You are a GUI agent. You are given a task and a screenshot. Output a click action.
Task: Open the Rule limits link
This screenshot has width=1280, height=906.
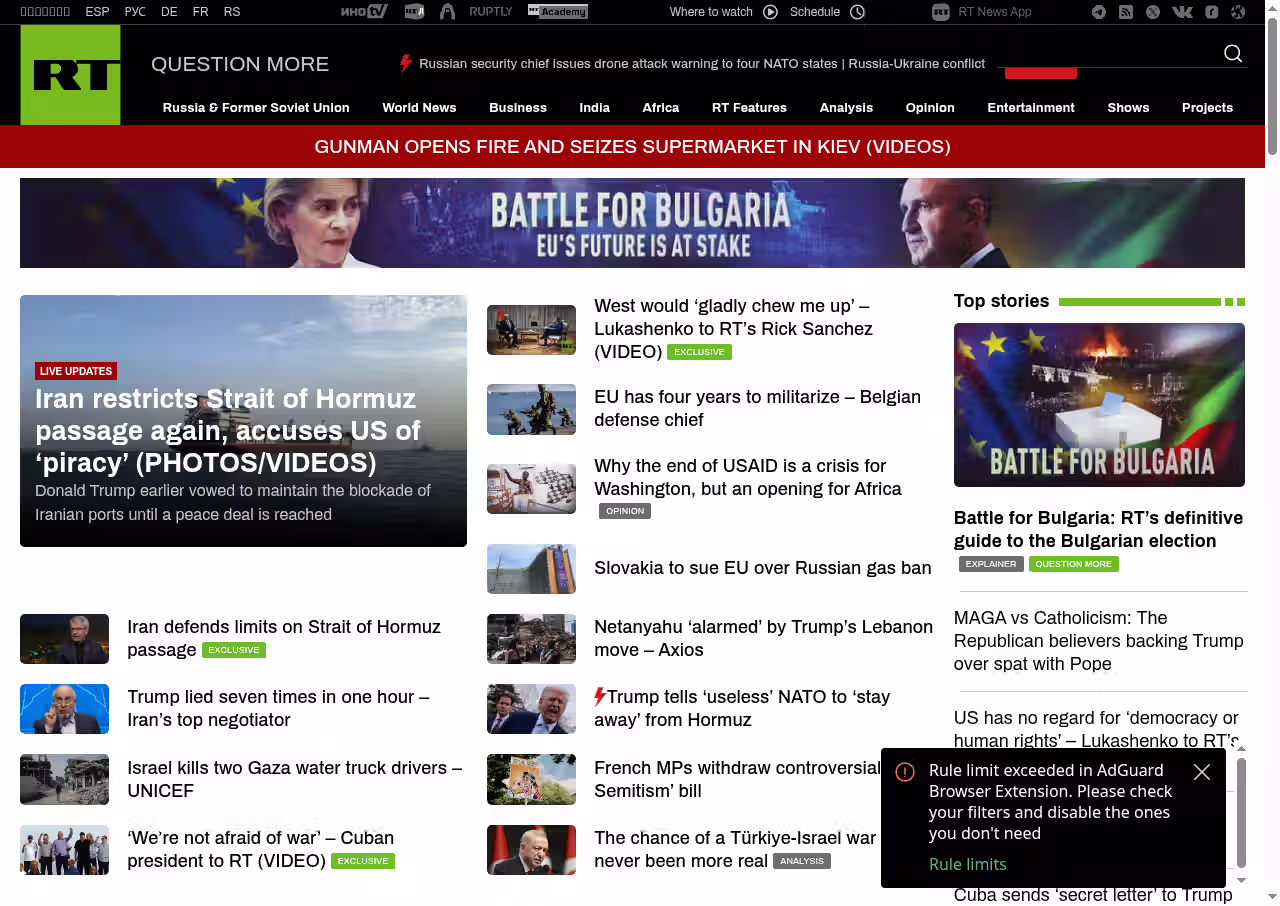pos(967,864)
